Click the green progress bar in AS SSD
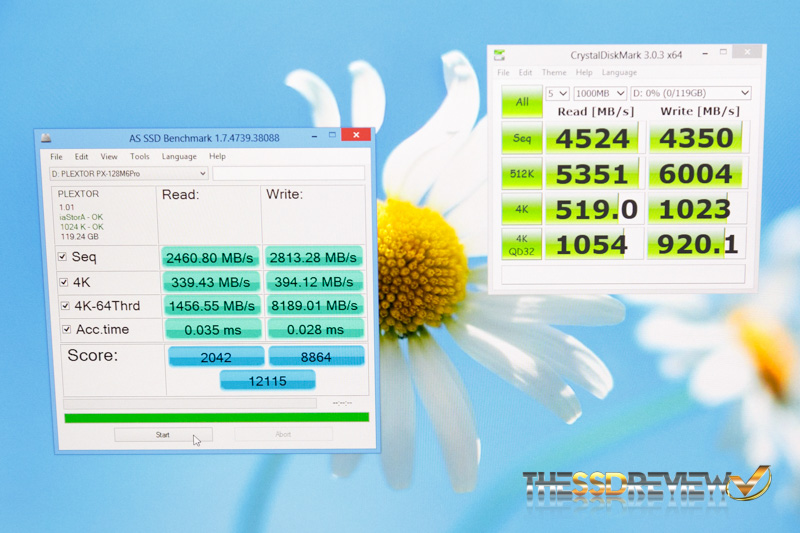This screenshot has width=800, height=533. click(x=217, y=418)
